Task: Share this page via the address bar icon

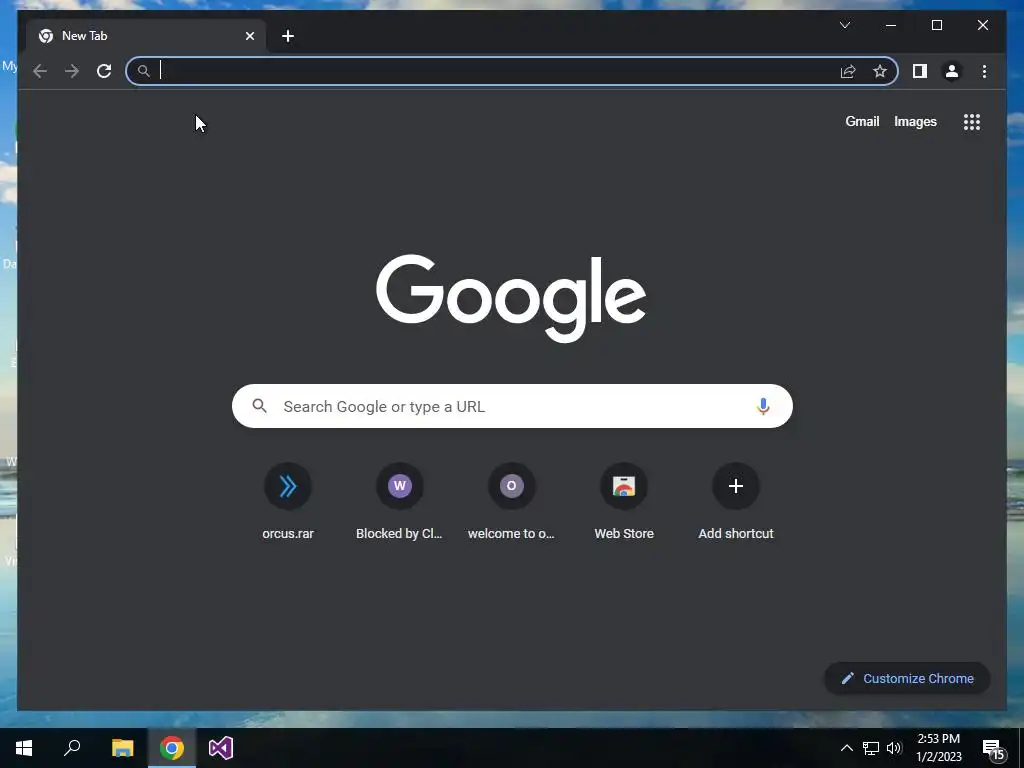Action: 848,71
